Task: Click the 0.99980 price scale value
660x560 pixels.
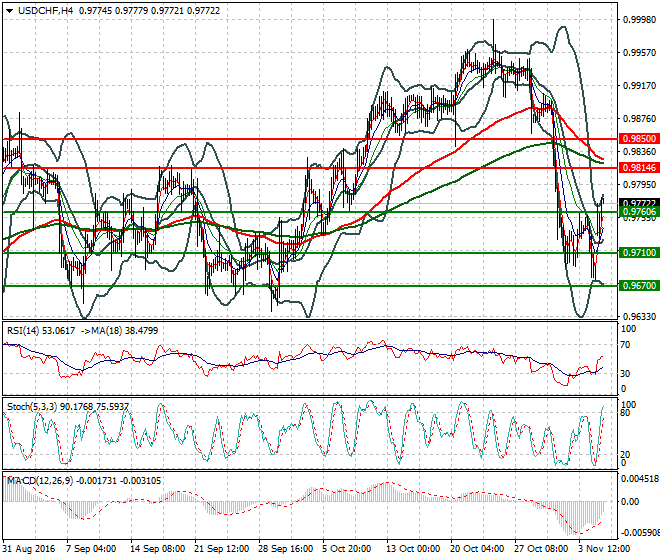Action: click(639, 20)
